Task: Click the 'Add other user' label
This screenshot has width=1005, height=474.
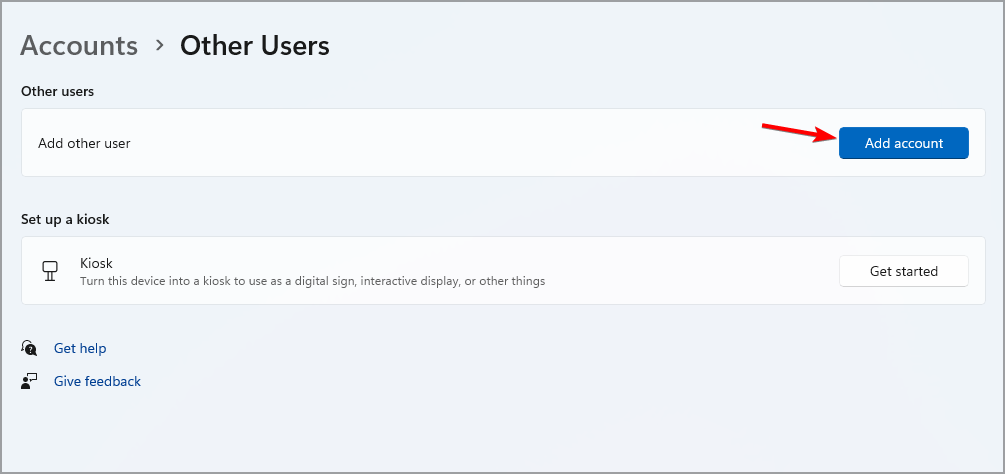Action: [x=84, y=143]
